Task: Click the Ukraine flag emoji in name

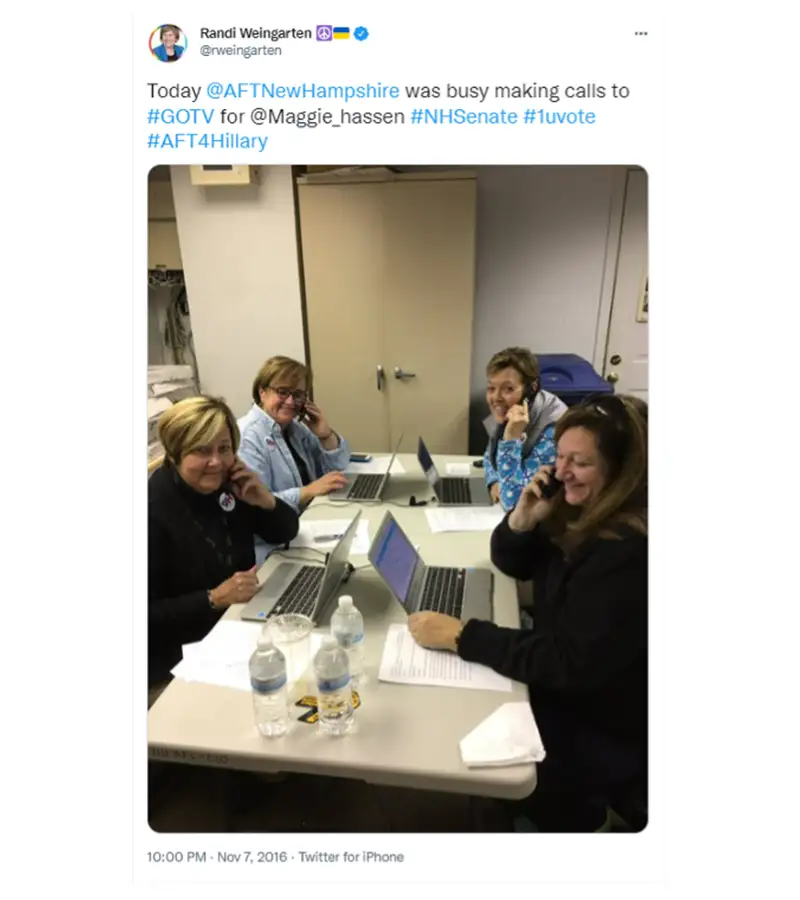Action: tap(341, 33)
